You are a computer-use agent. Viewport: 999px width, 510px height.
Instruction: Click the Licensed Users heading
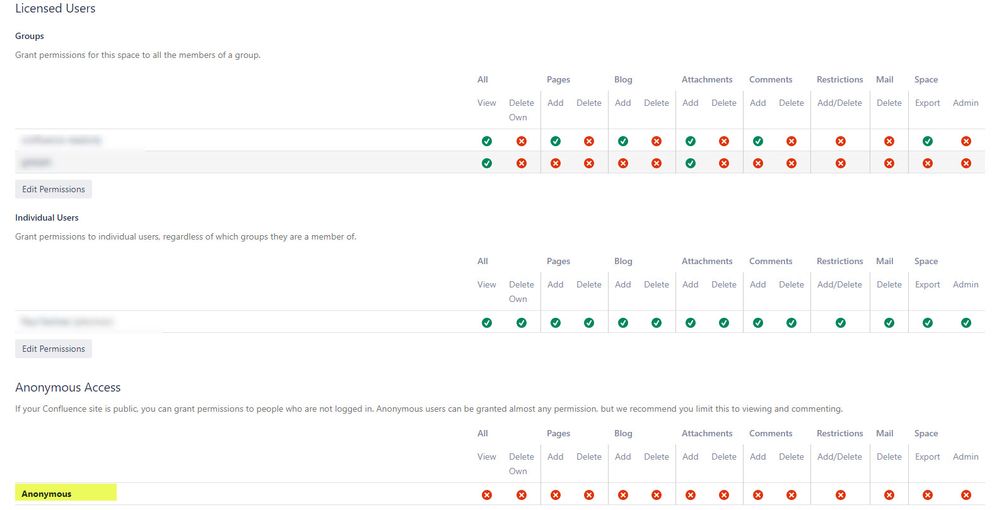coord(55,8)
